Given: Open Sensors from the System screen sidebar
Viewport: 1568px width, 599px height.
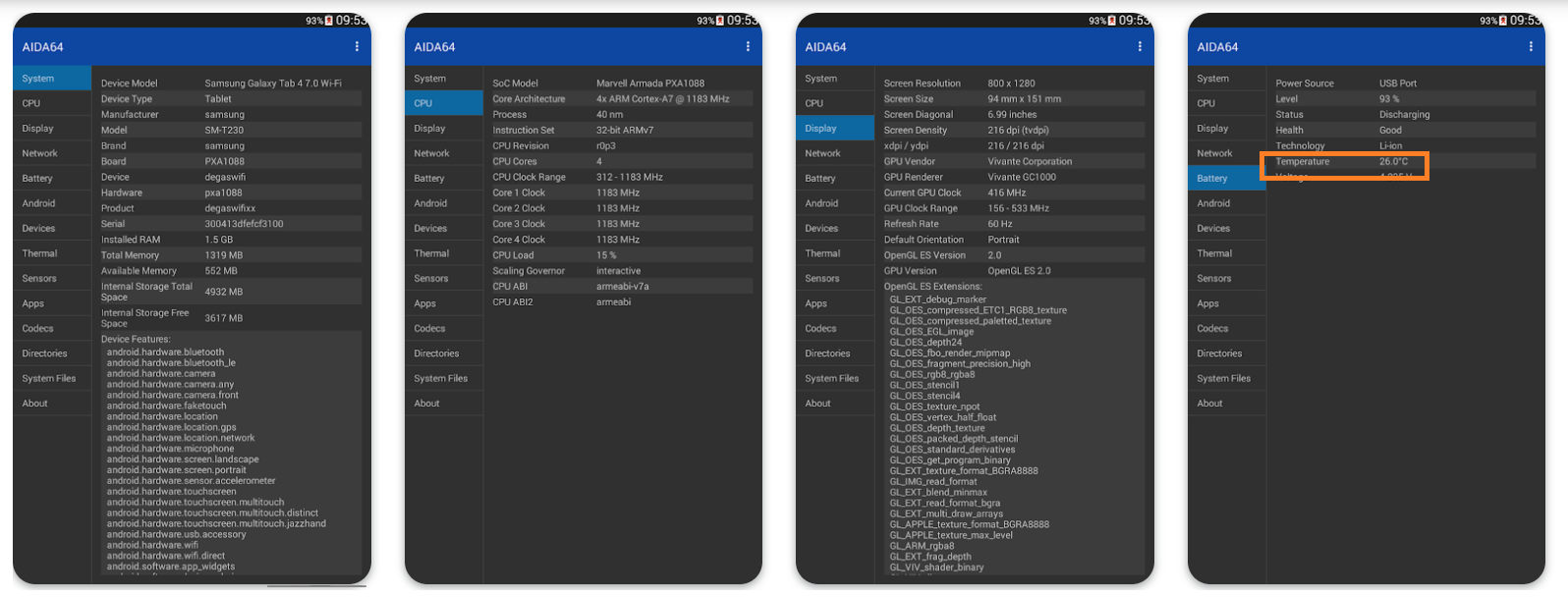Looking at the screenshot, I should pyautogui.click(x=52, y=279).
